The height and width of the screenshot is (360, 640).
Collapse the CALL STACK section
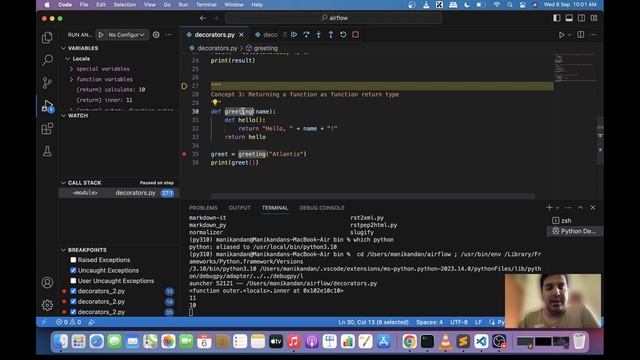pyautogui.click(x=84, y=183)
